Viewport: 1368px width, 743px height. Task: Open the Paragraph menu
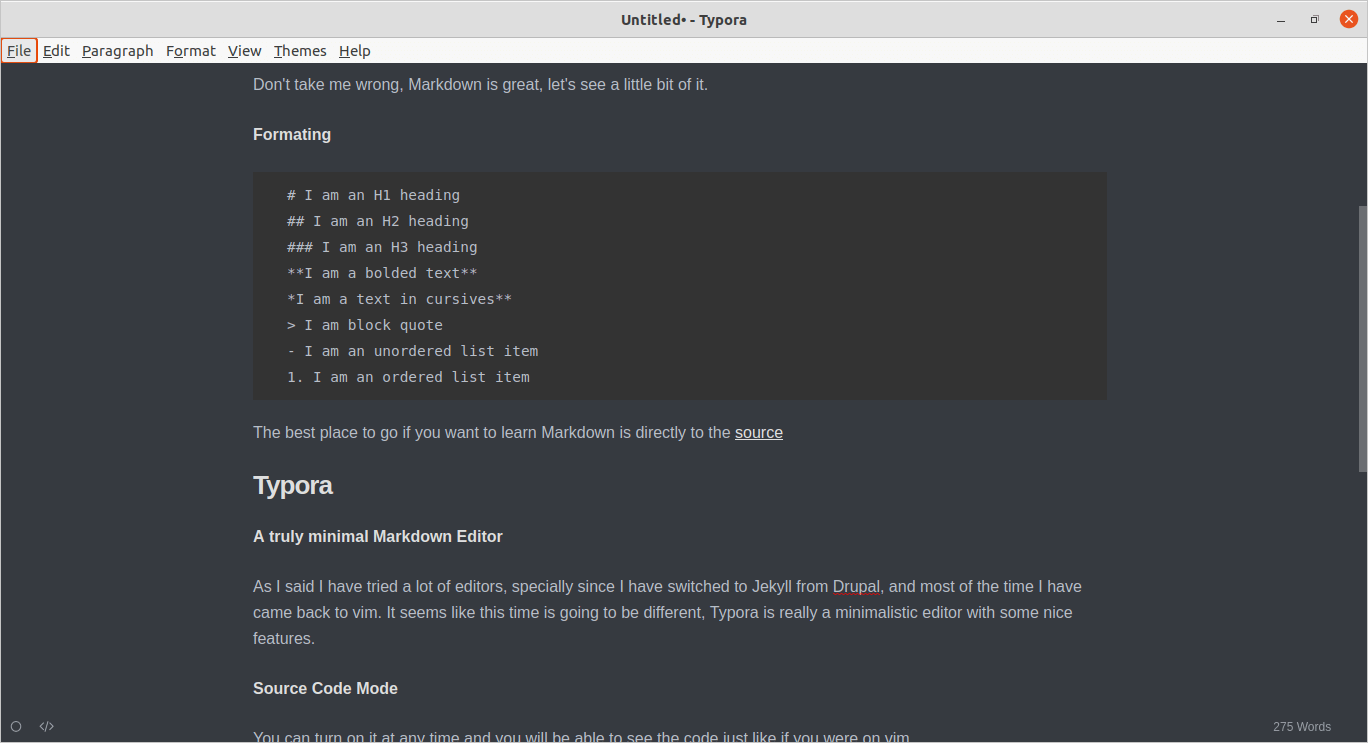[x=118, y=51]
